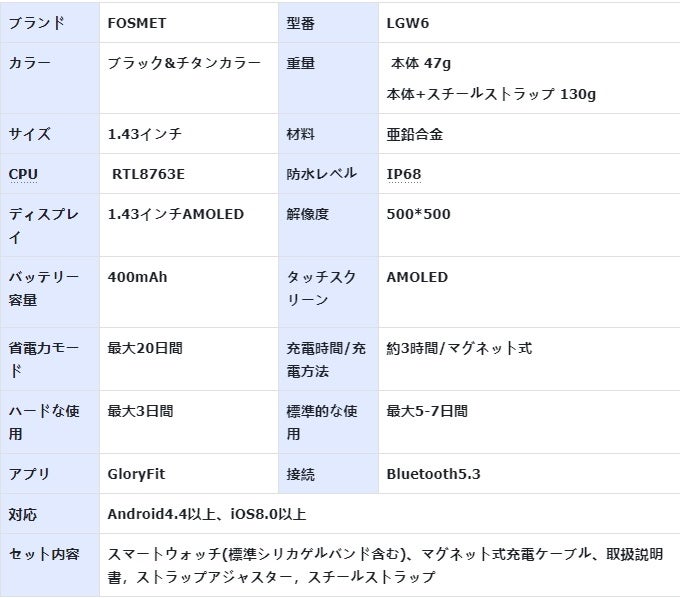Click the 400mAh battery capacity value
680x598 pixels.
[137, 277]
